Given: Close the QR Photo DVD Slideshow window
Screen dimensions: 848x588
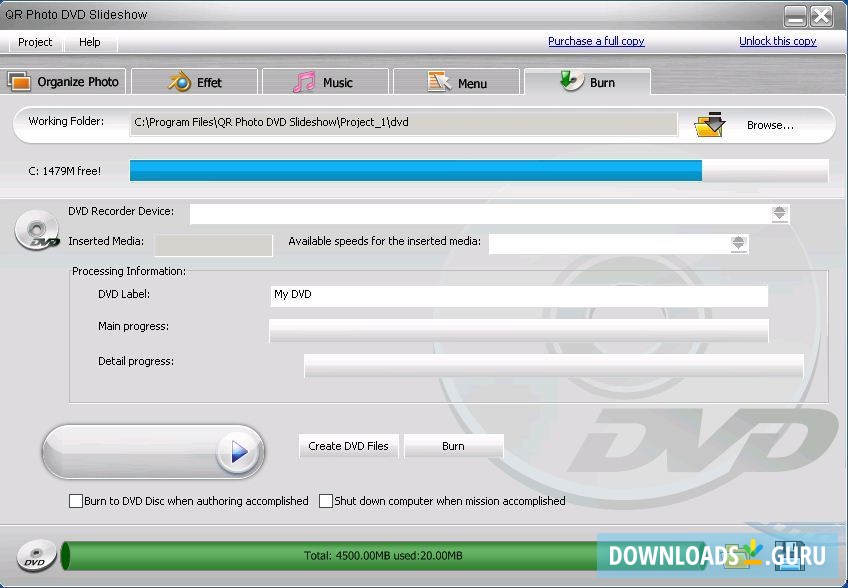Looking at the screenshot, I should pos(822,16).
